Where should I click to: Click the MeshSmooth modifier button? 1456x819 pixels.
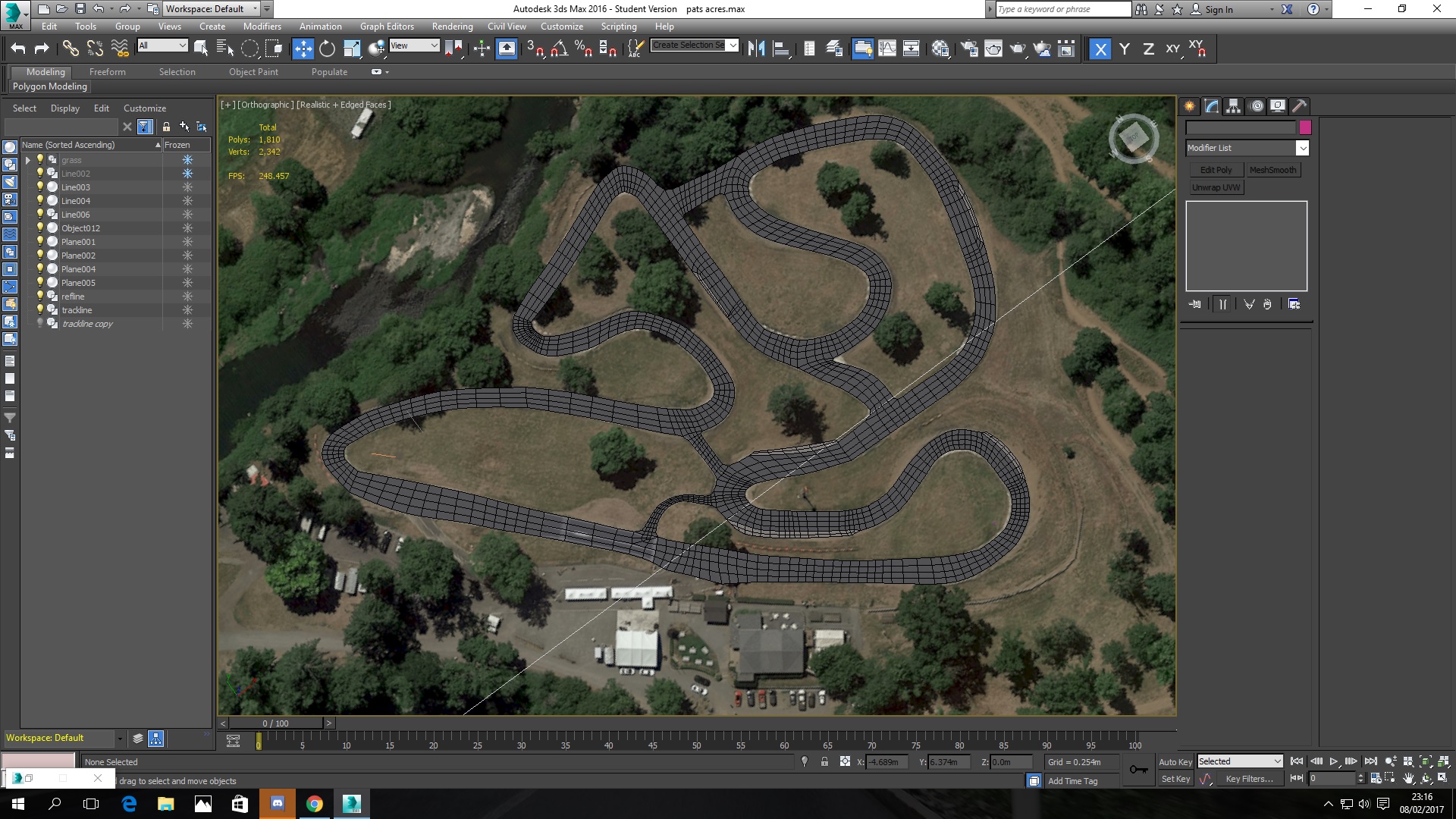[x=1272, y=170]
